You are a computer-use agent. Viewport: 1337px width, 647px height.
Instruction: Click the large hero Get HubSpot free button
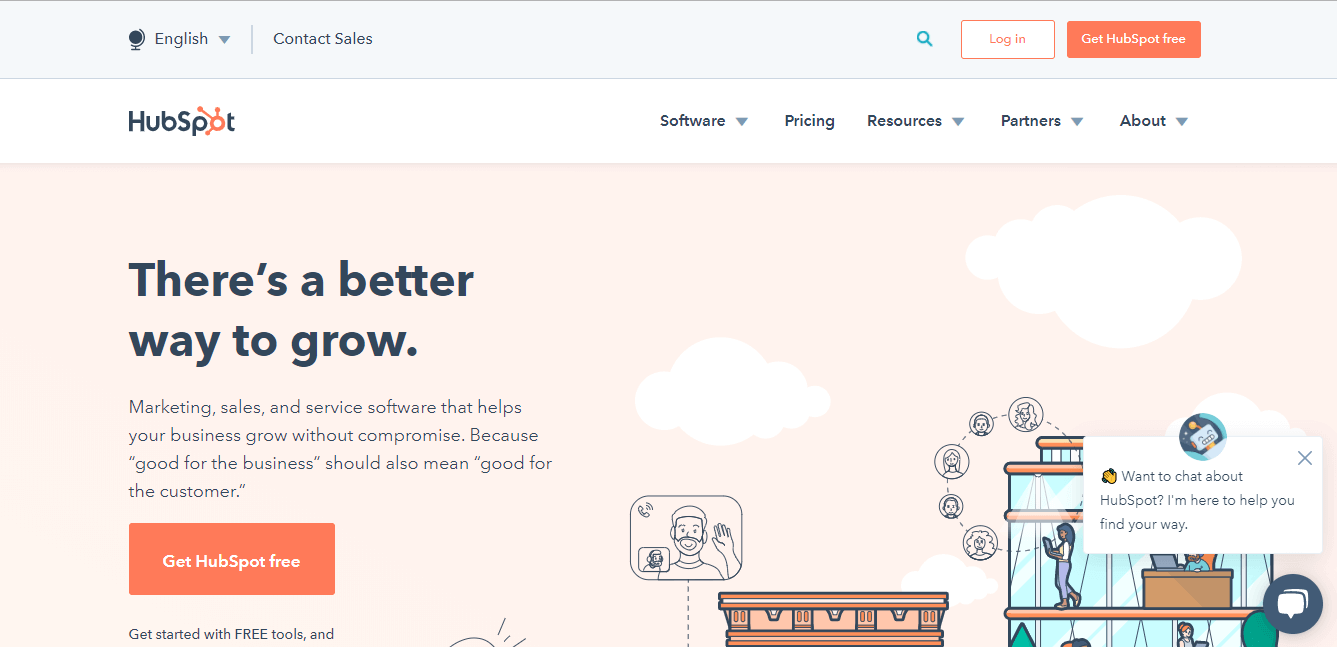pos(232,560)
